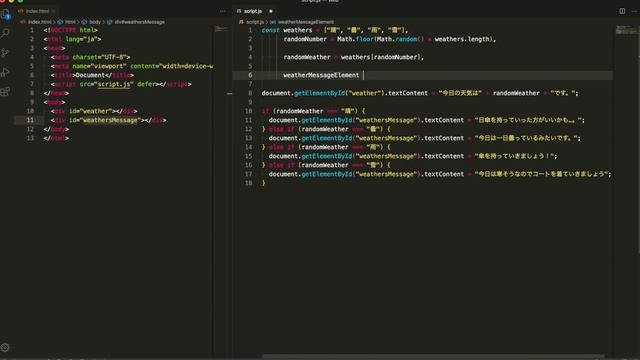Image resolution: width=640 pixels, height=360 pixels.
Task: Open the Source Control view
Action: pos(6,53)
